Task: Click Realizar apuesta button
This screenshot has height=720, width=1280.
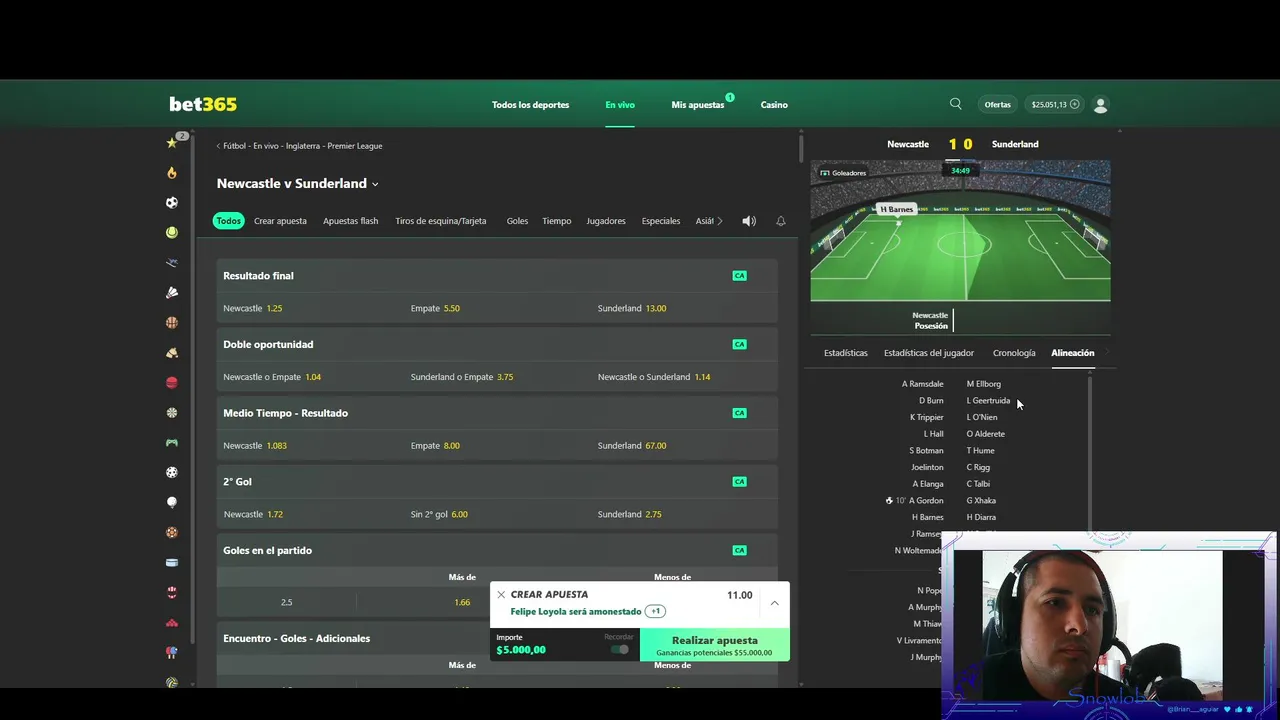Action: [x=715, y=646]
